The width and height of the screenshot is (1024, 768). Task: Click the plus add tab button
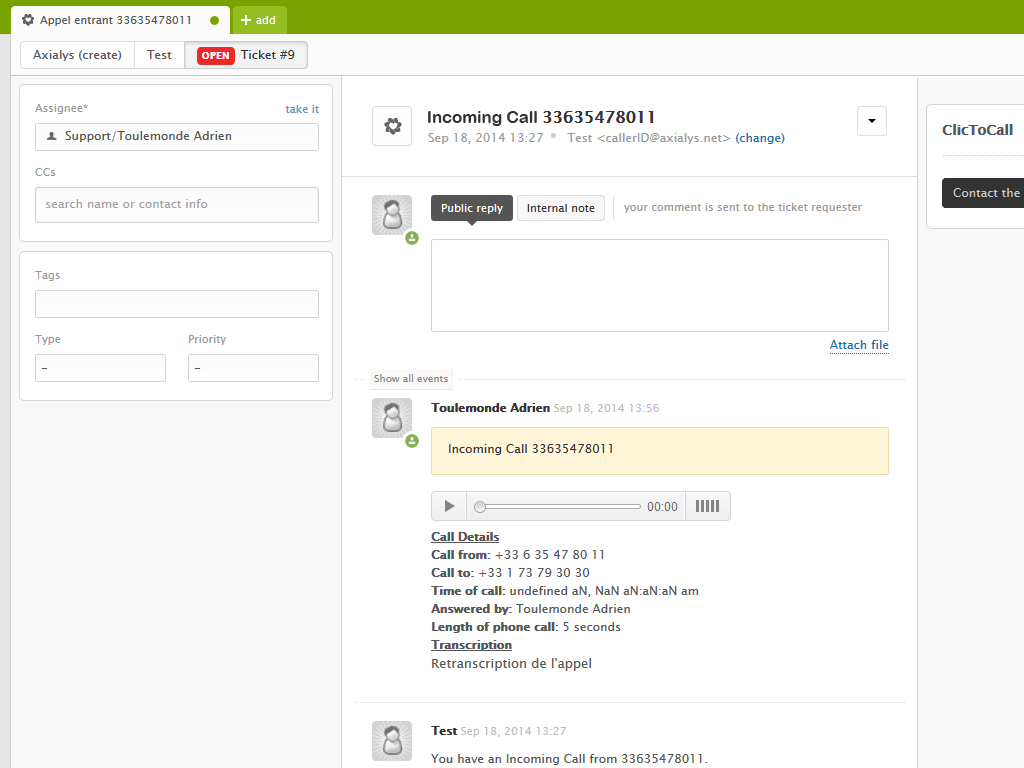coord(259,20)
